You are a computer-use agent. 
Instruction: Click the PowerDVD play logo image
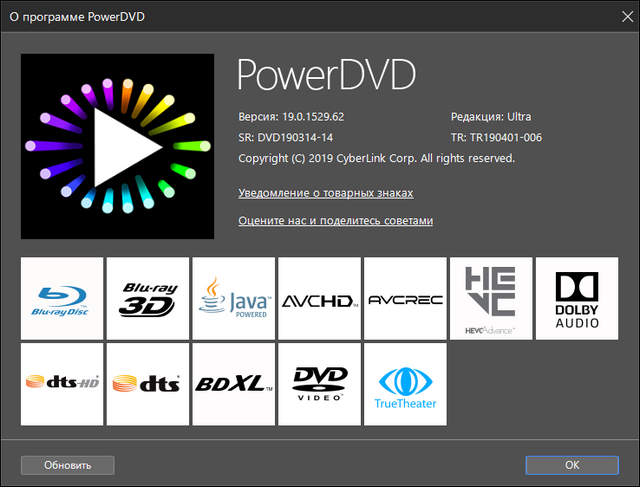pyautogui.click(x=117, y=147)
